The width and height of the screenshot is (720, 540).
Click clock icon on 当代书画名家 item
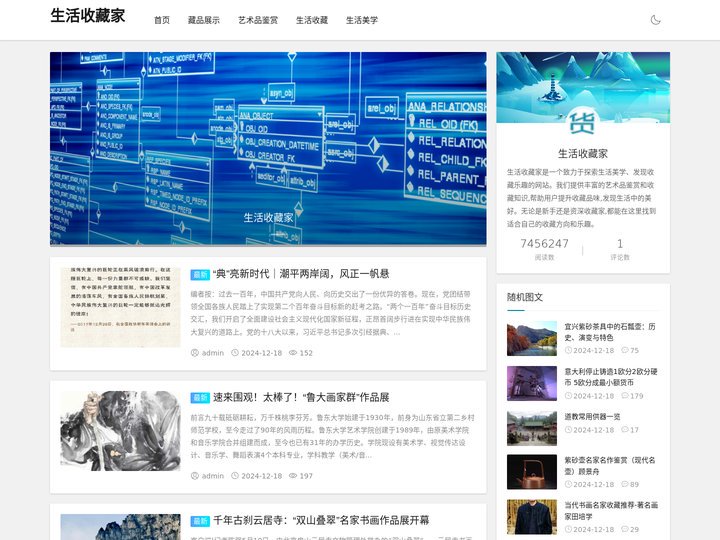[568, 529]
